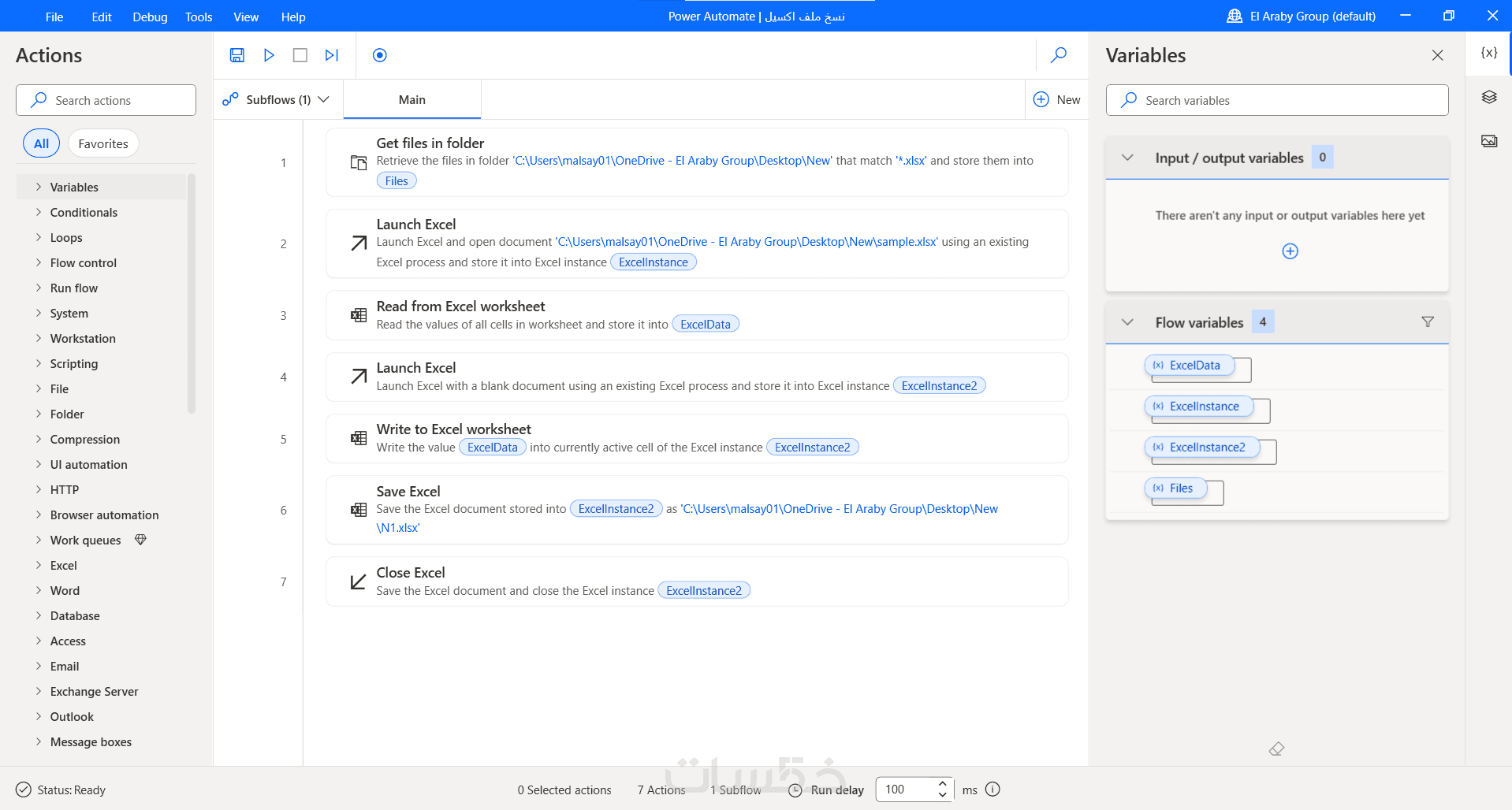Decrease the Run delay value
The width and height of the screenshot is (1512, 810).
point(943,794)
